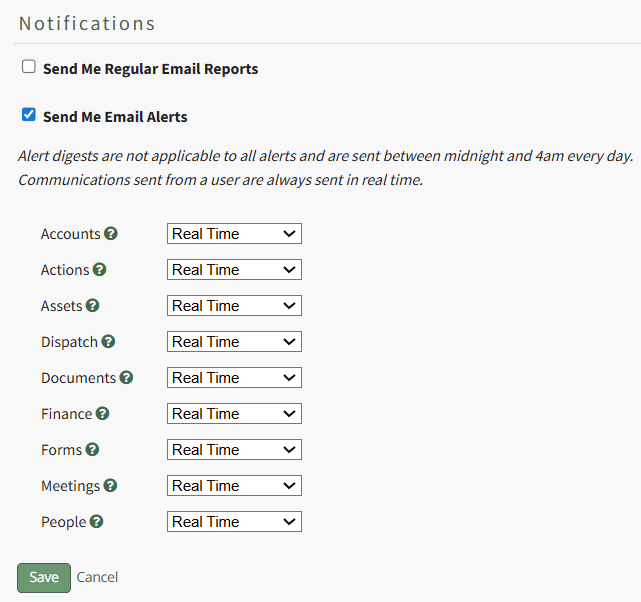Open the Assets help question mark icon

tap(93, 306)
